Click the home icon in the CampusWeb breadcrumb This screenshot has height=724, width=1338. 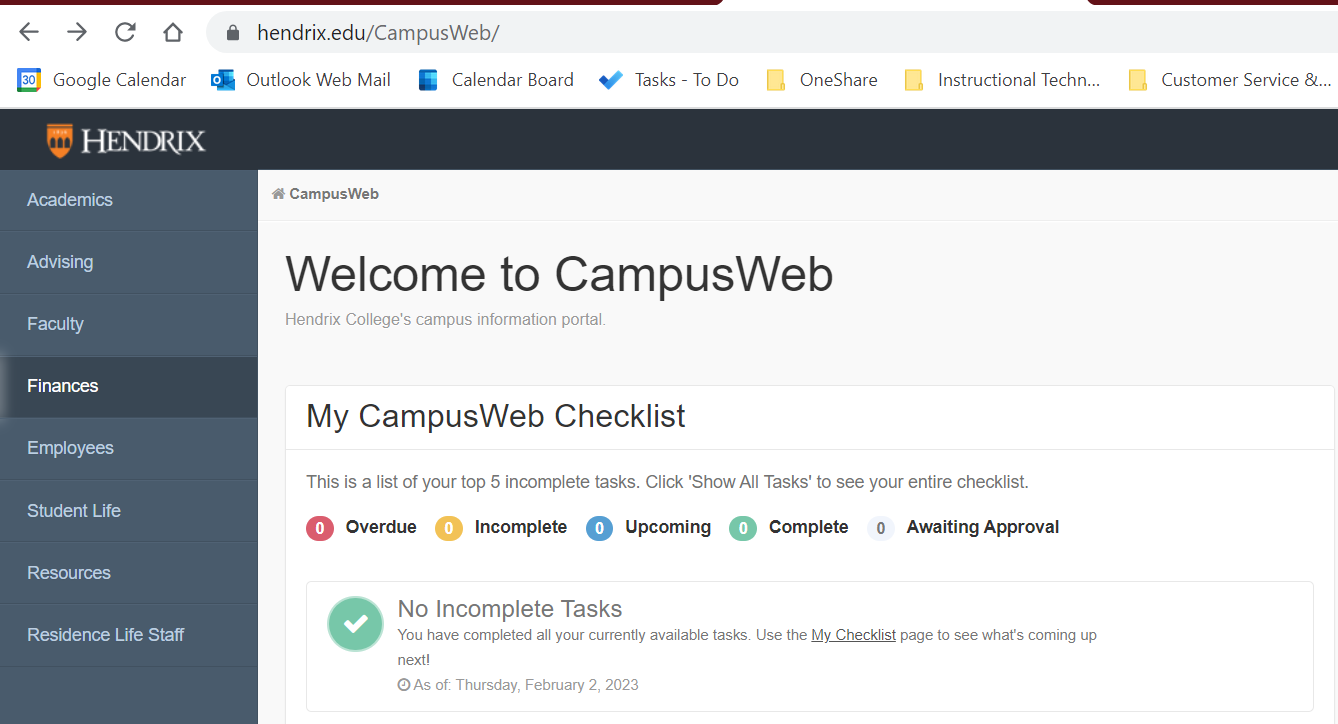click(278, 193)
